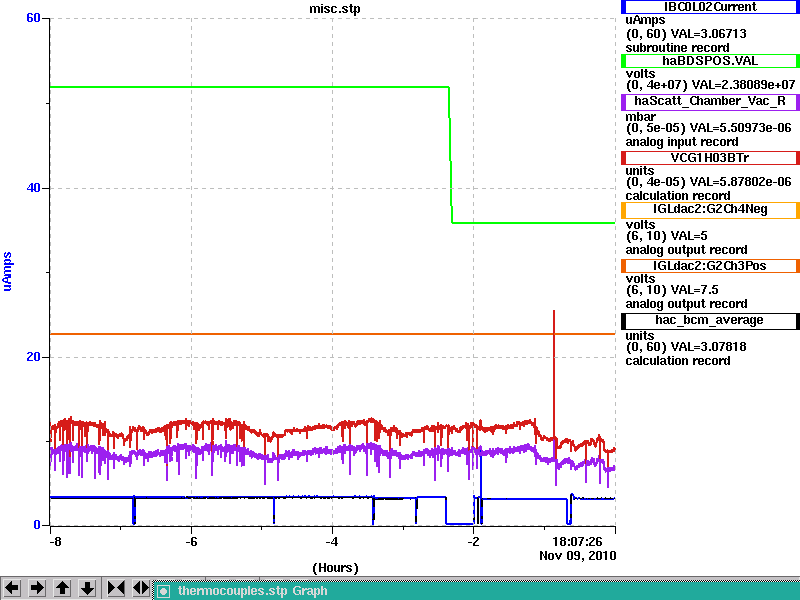Click the uAmps y-axis label
800x600 pixels.
pos(7,271)
